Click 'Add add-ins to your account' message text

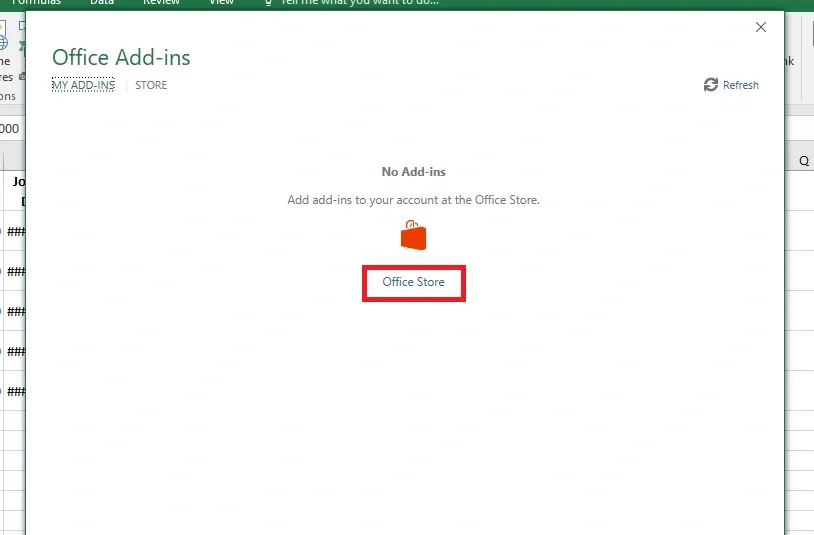tap(413, 200)
